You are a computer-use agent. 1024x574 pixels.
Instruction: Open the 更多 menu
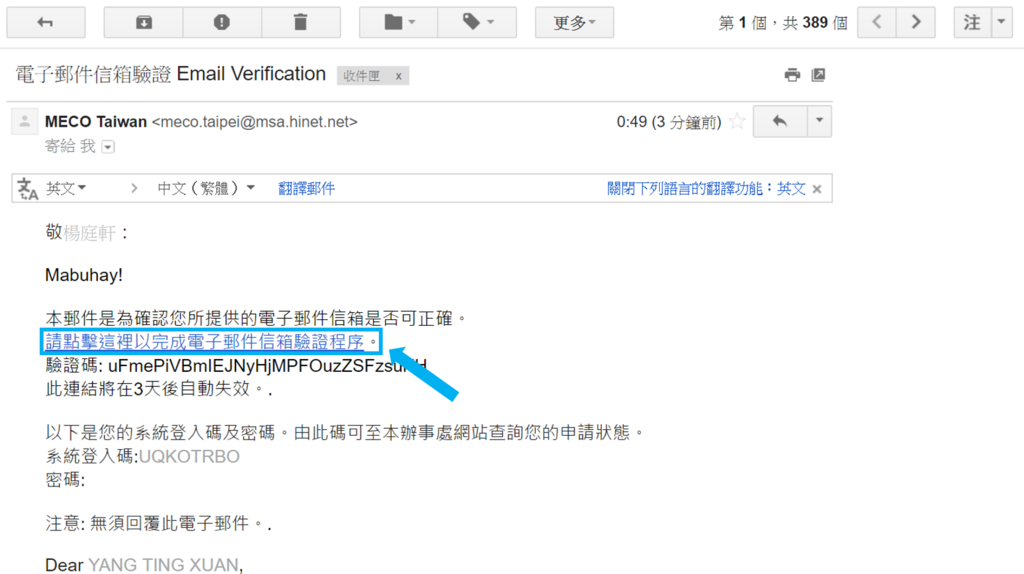pyautogui.click(x=574, y=22)
